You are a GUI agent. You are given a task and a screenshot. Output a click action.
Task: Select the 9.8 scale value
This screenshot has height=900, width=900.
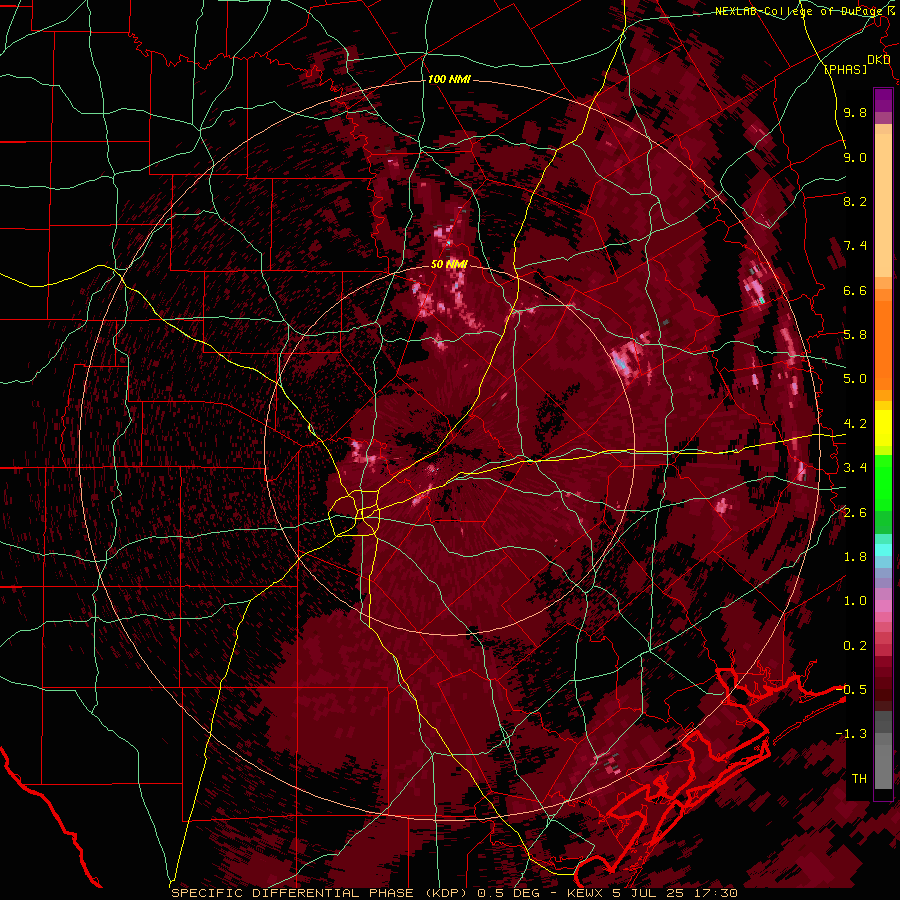(855, 112)
